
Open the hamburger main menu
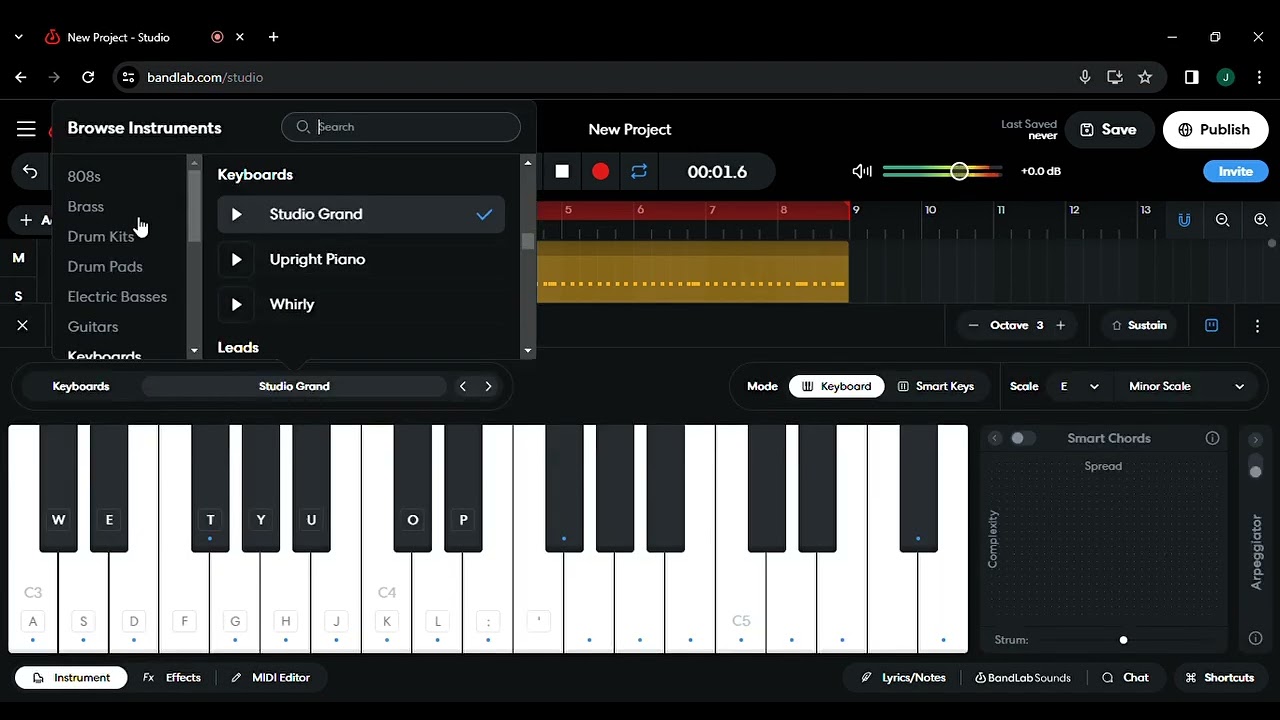coord(26,129)
